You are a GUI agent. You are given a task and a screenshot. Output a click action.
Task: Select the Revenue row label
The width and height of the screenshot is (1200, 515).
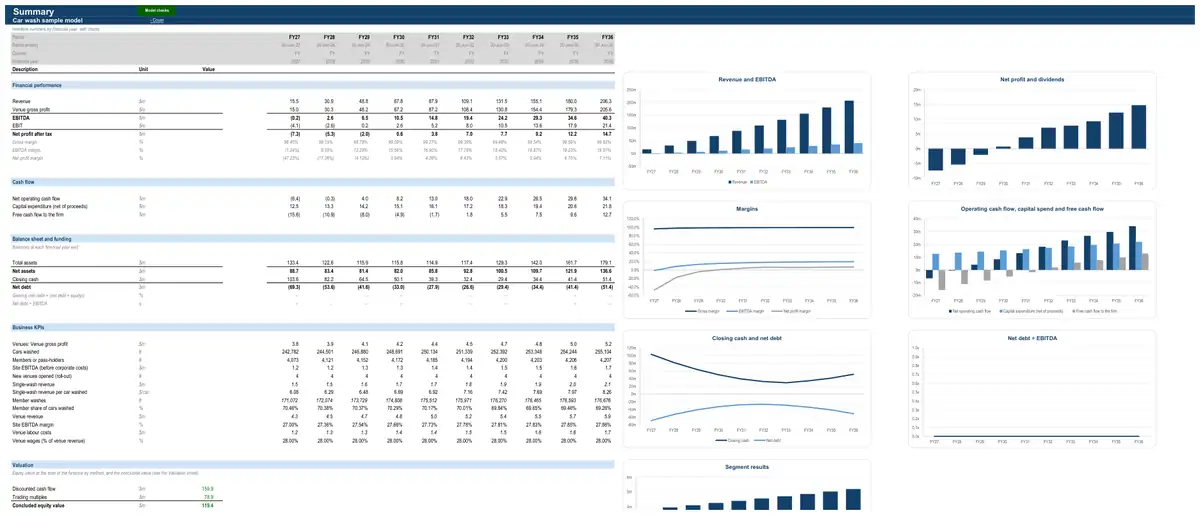point(21,102)
